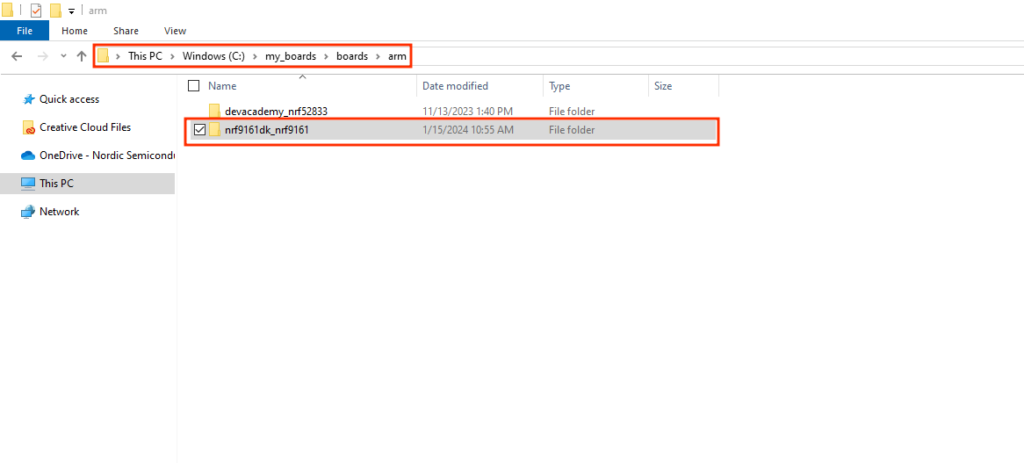Open the File menu
This screenshot has width=1024, height=463.
click(x=24, y=31)
